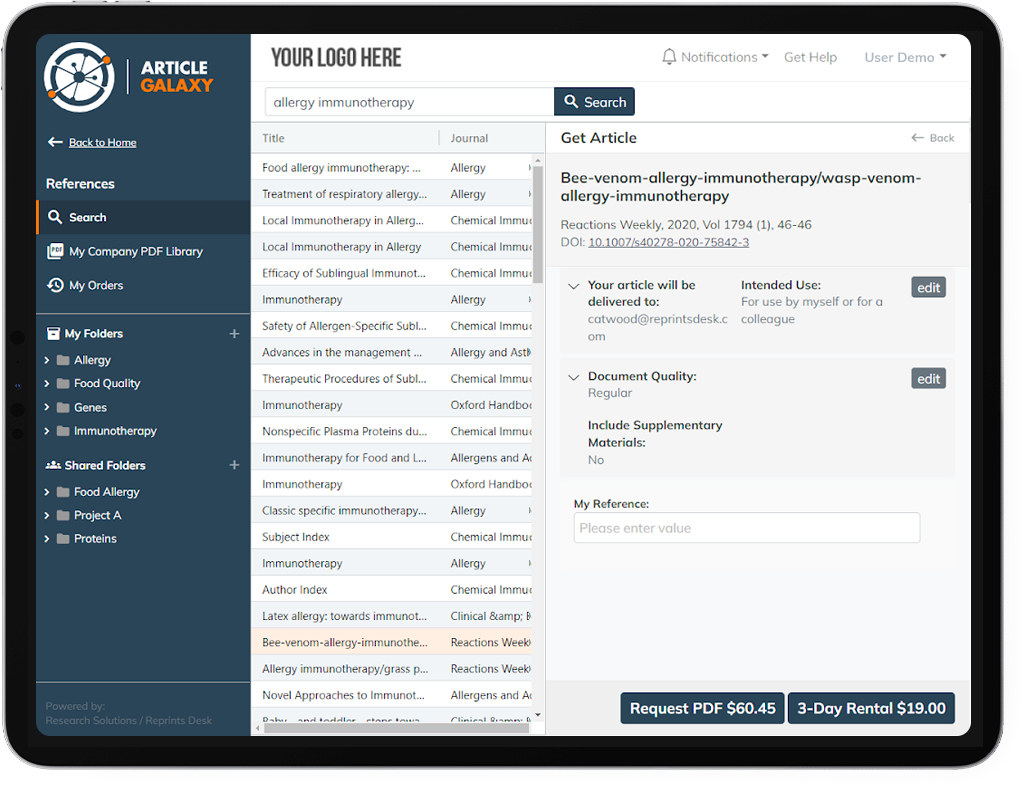The image size is (1030, 790).
Task: Add a new Shared Folder using its plus icon
Action: (234, 465)
